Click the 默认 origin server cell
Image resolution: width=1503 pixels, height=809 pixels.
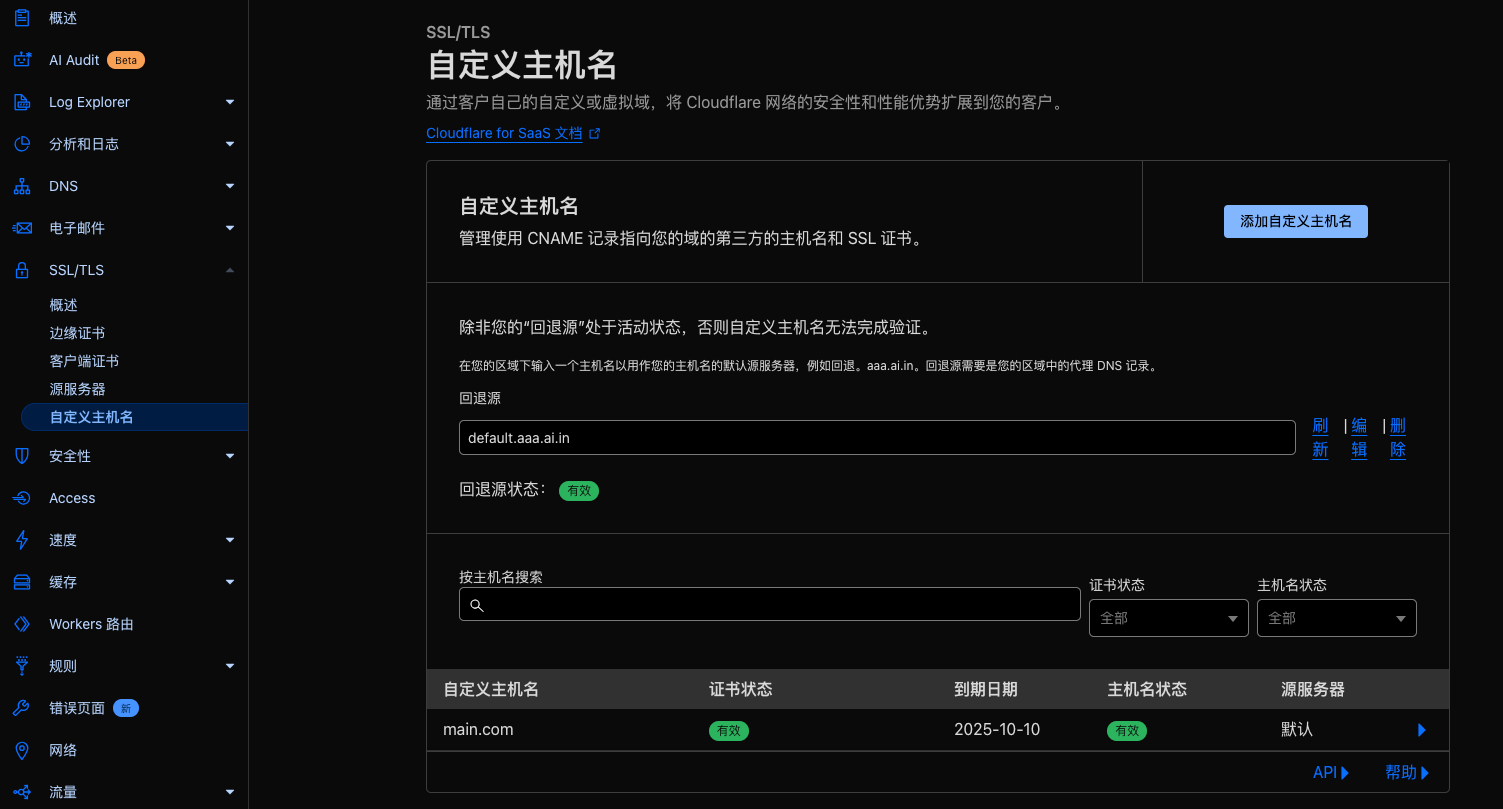pos(1297,730)
